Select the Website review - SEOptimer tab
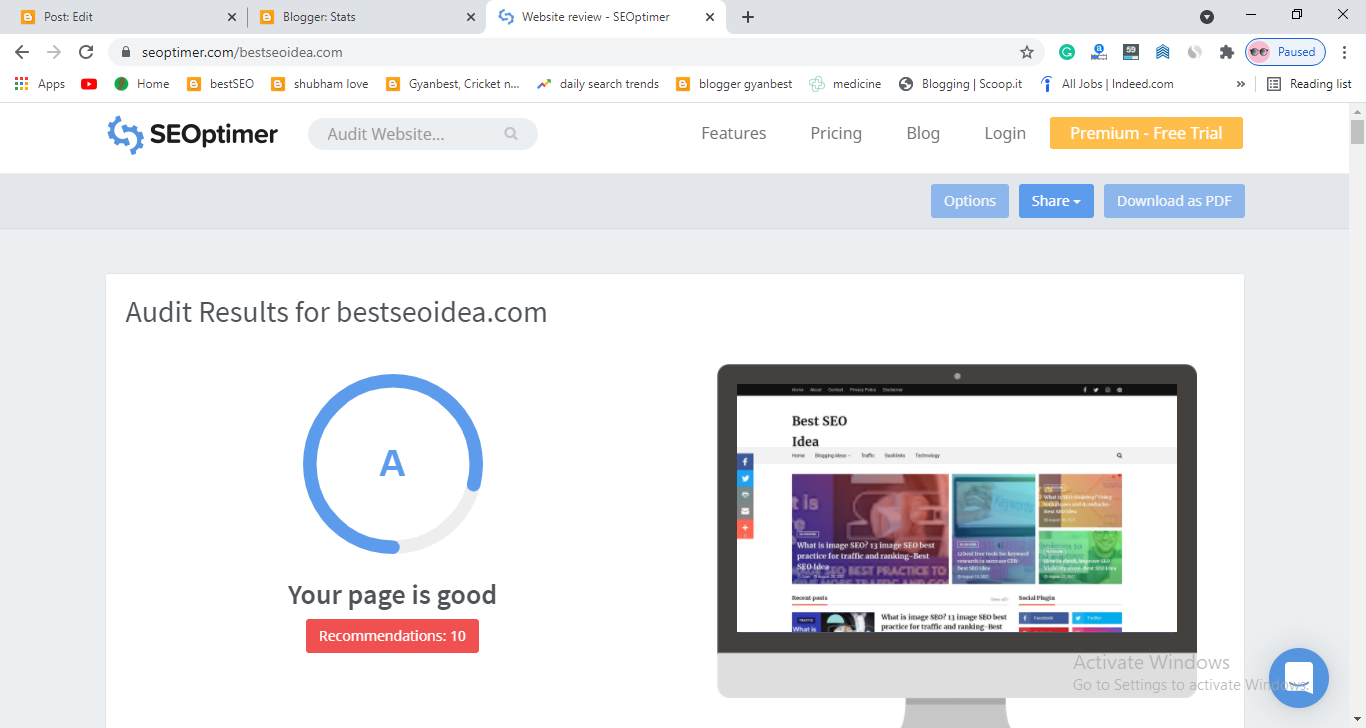Screen dimensions: 1366x728 (x=606, y=17)
